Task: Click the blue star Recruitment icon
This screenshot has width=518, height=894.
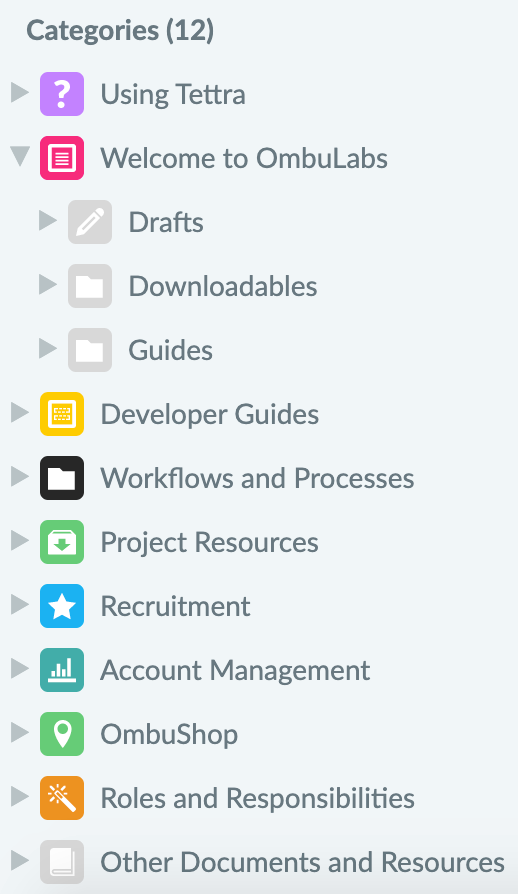Action: tap(62, 606)
